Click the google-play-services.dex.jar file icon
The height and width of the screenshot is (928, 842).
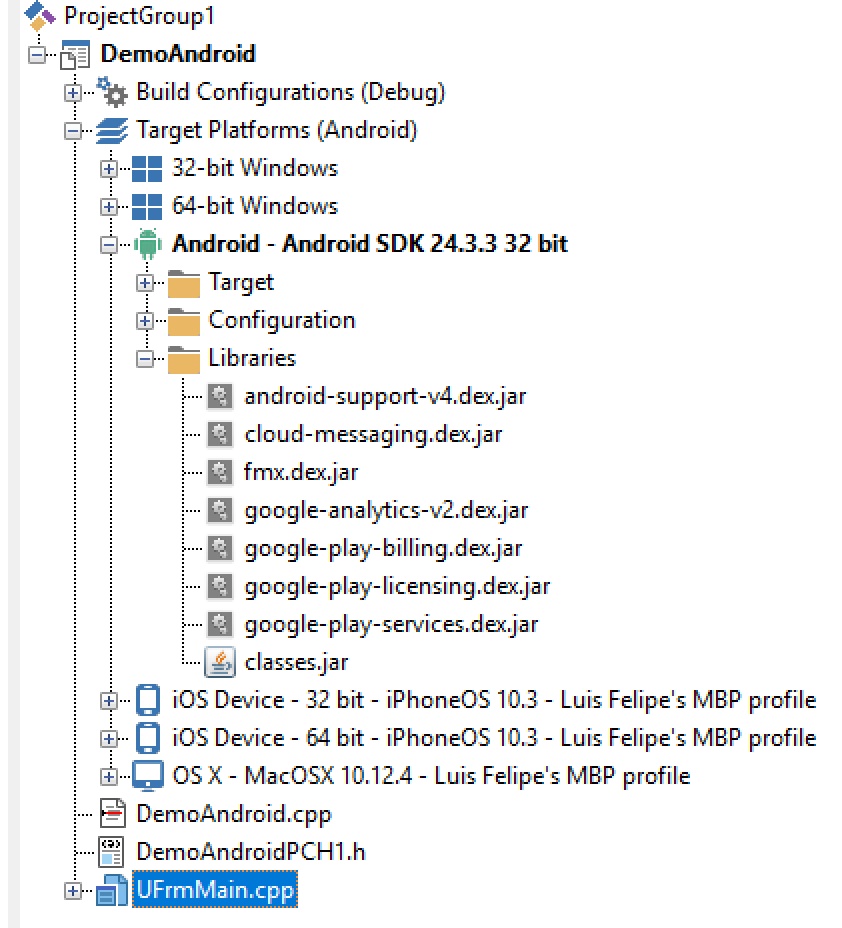[220, 624]
